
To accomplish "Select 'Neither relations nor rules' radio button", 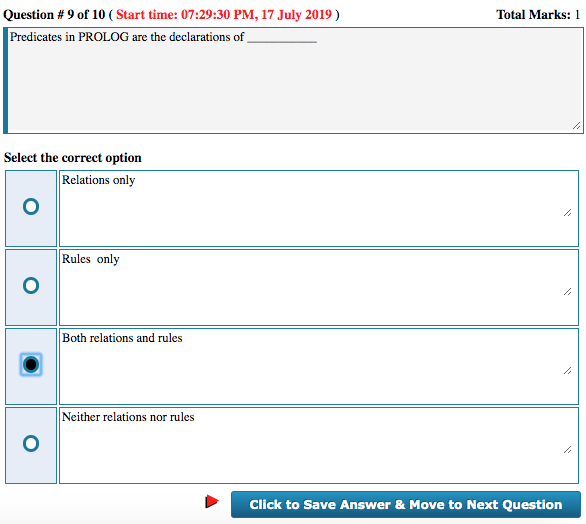I will (31, 444).
